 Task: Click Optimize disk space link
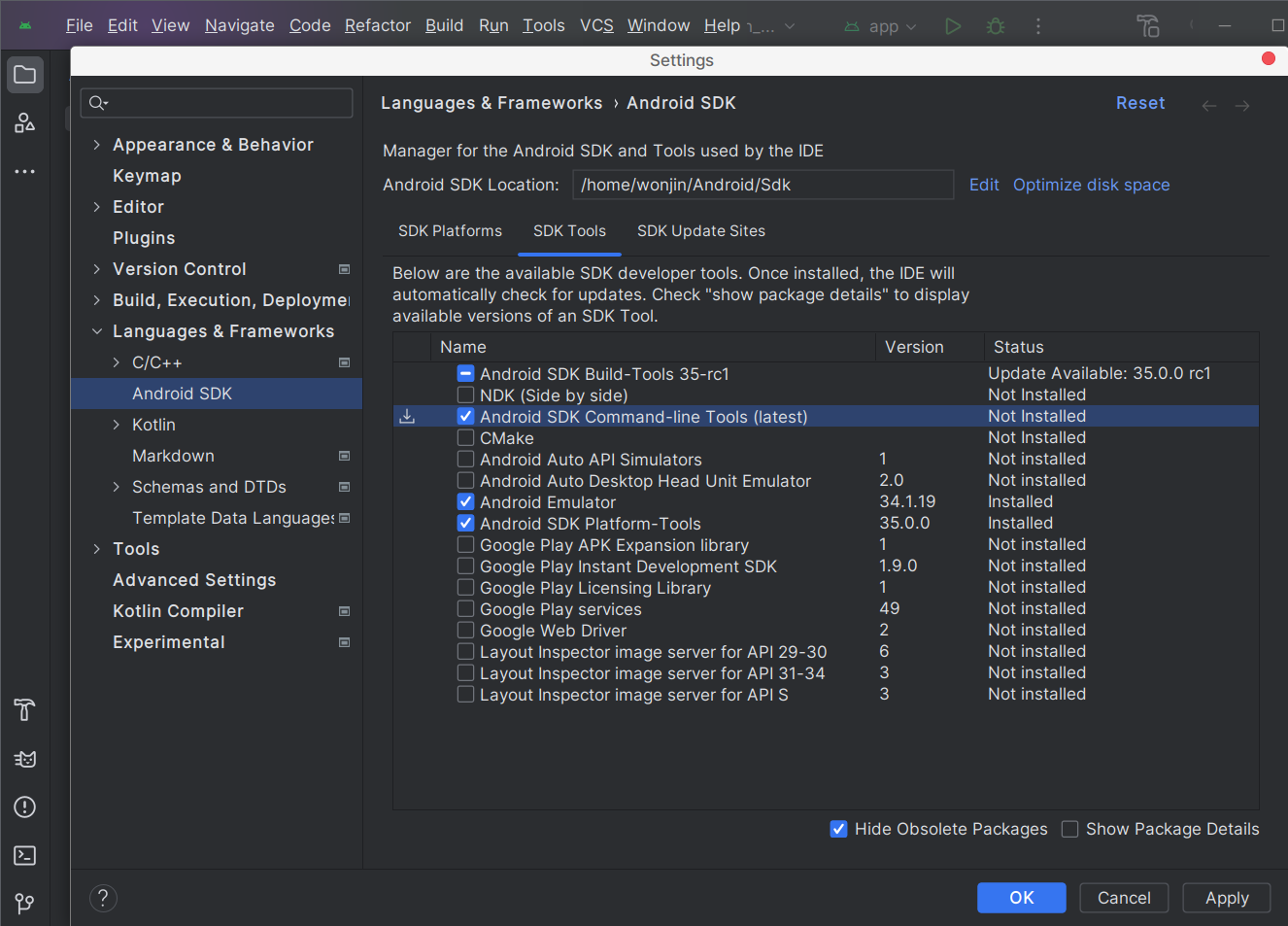[1091, 185]
